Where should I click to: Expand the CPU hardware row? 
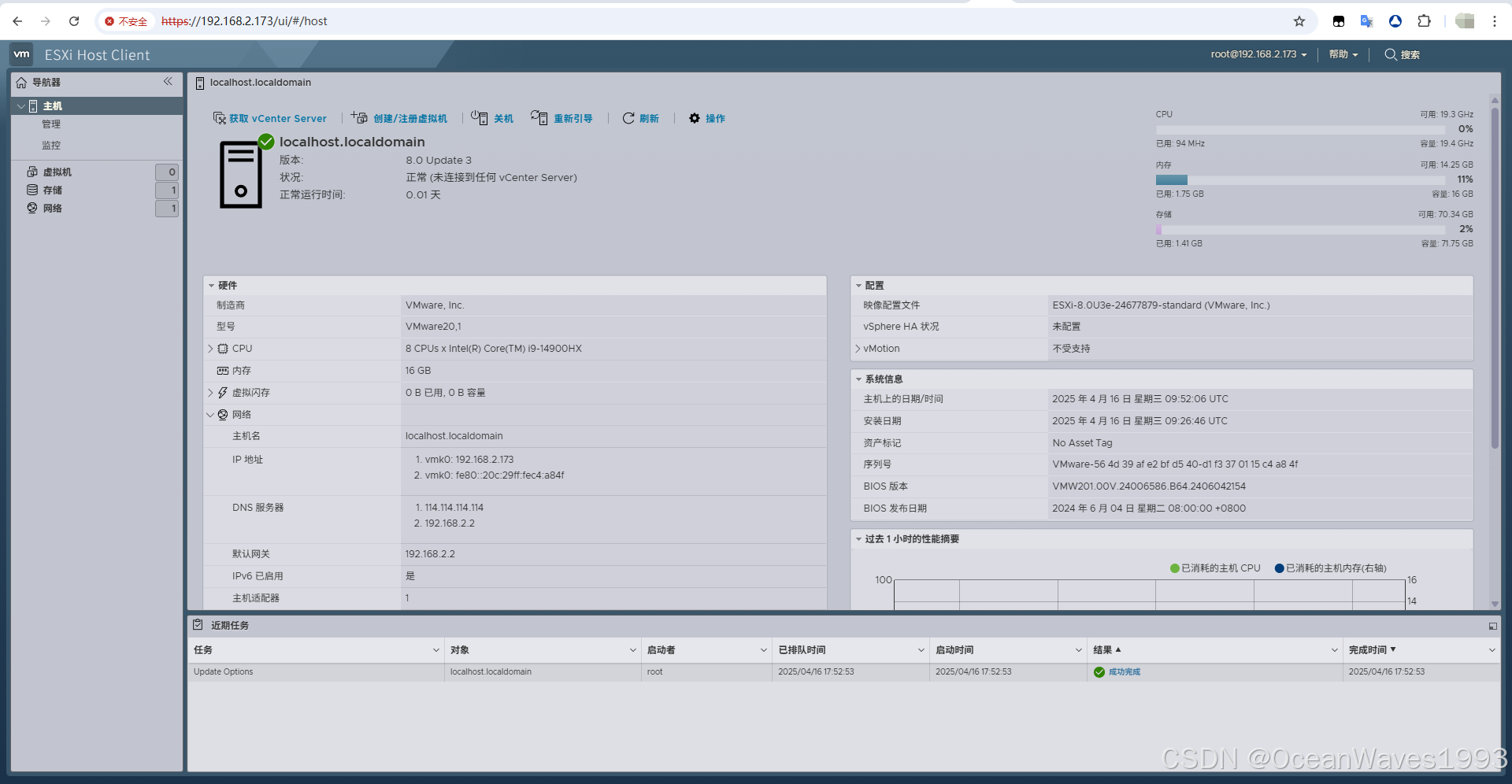[x=210, y=349]
